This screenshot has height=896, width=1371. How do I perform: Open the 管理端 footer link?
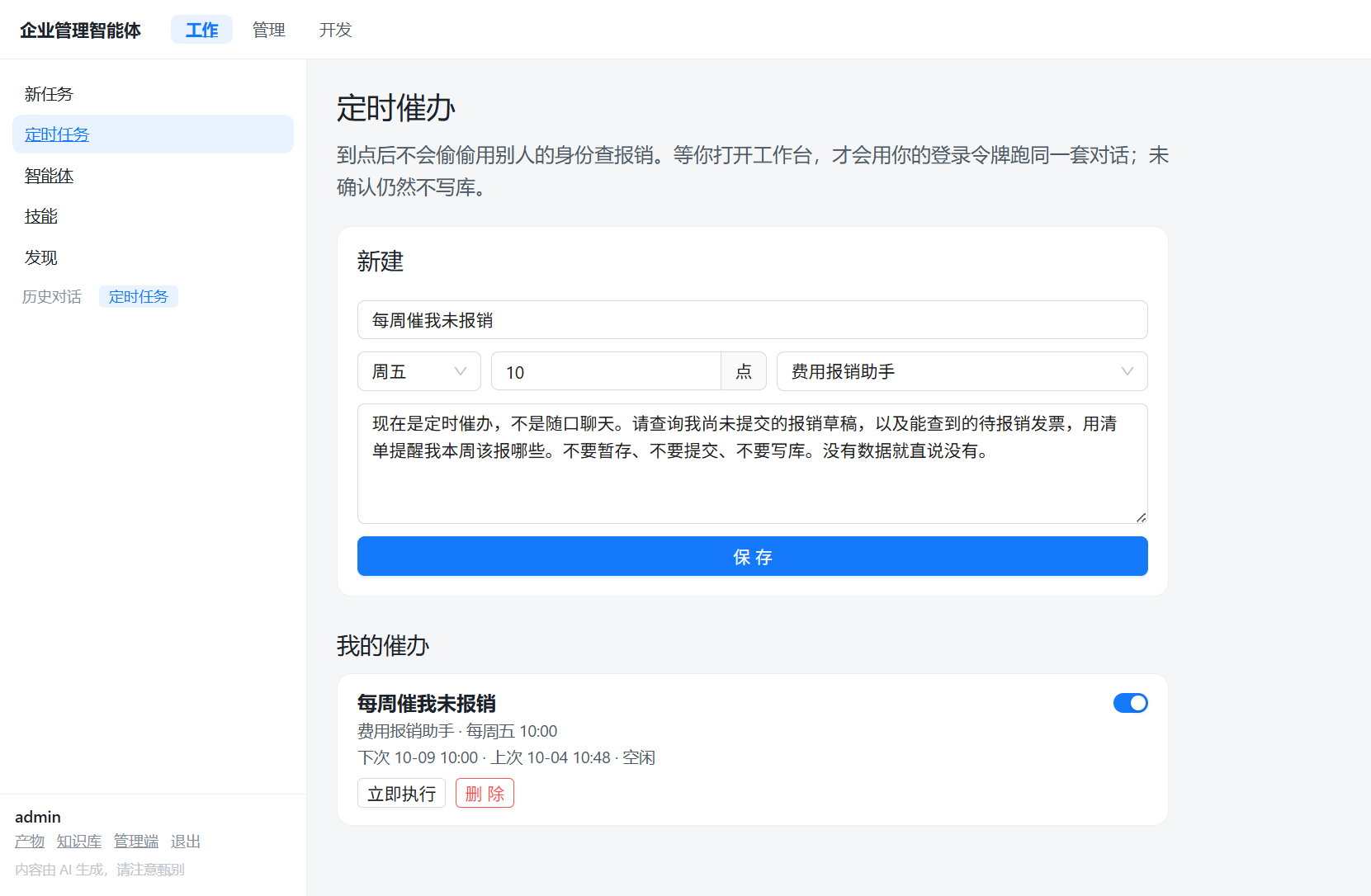click(x=136, y=842)
